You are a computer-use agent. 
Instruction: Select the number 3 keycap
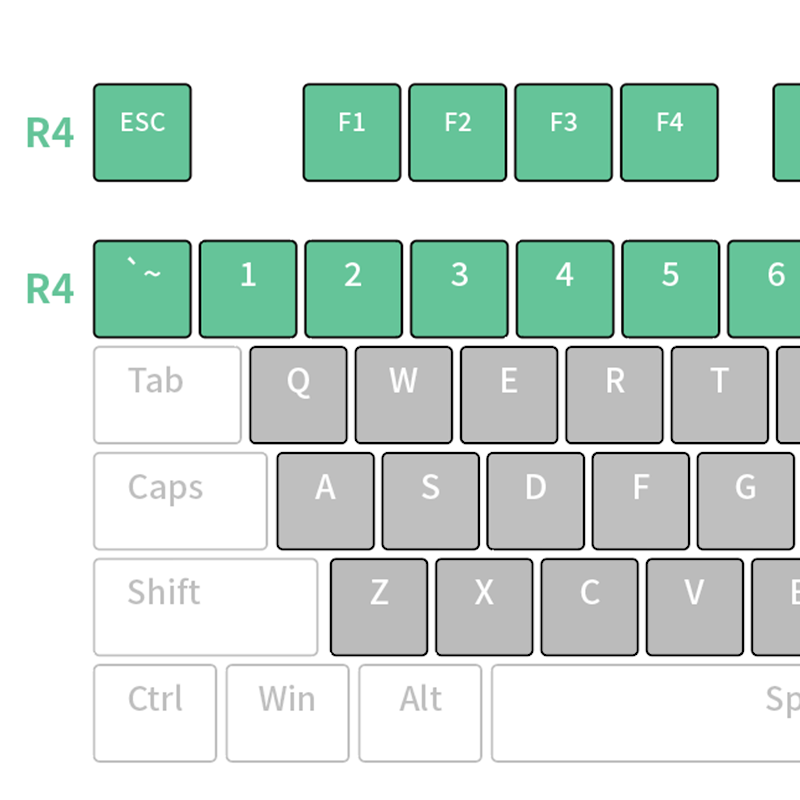coord(459,288)
